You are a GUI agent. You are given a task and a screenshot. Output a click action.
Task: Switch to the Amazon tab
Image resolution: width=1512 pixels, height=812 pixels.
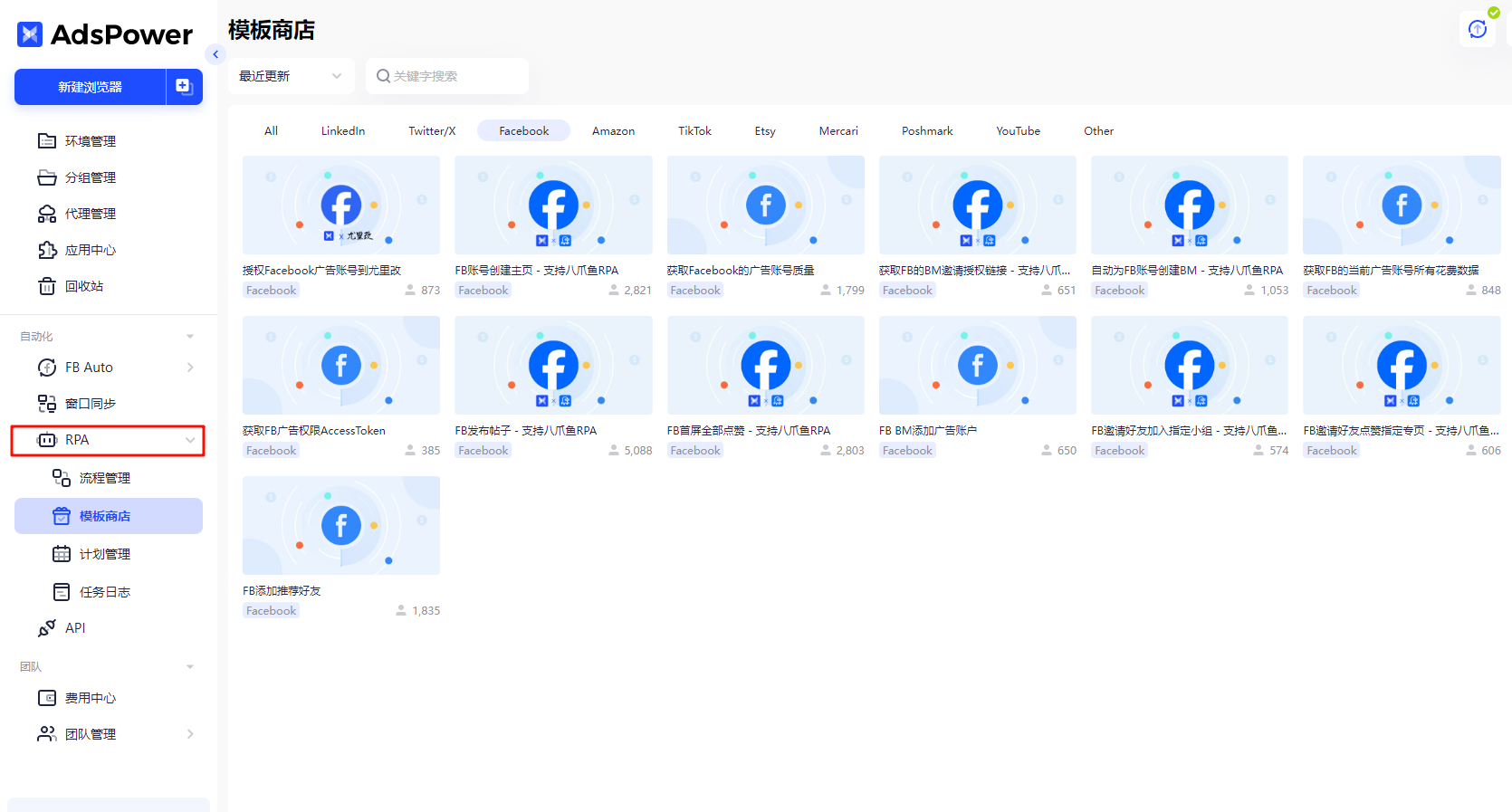[x=613, y=130]
